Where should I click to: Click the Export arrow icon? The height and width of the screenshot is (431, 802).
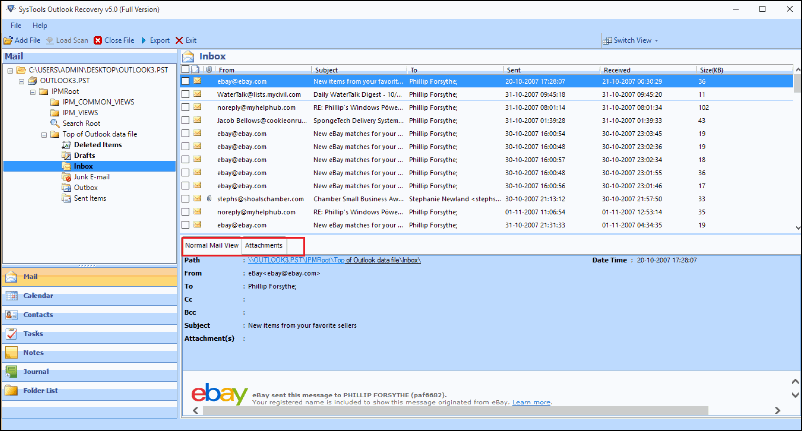(x=144, y=40)
